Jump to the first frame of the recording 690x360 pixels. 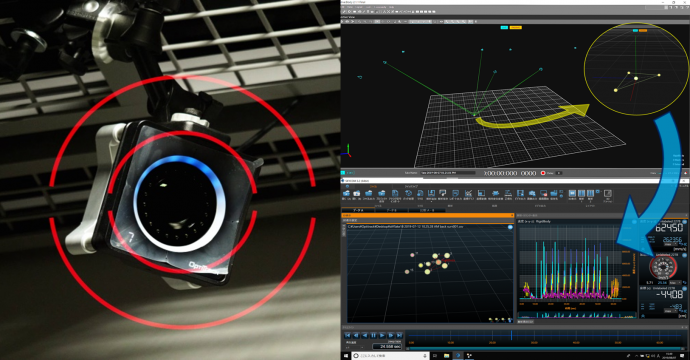coord(347,335)
